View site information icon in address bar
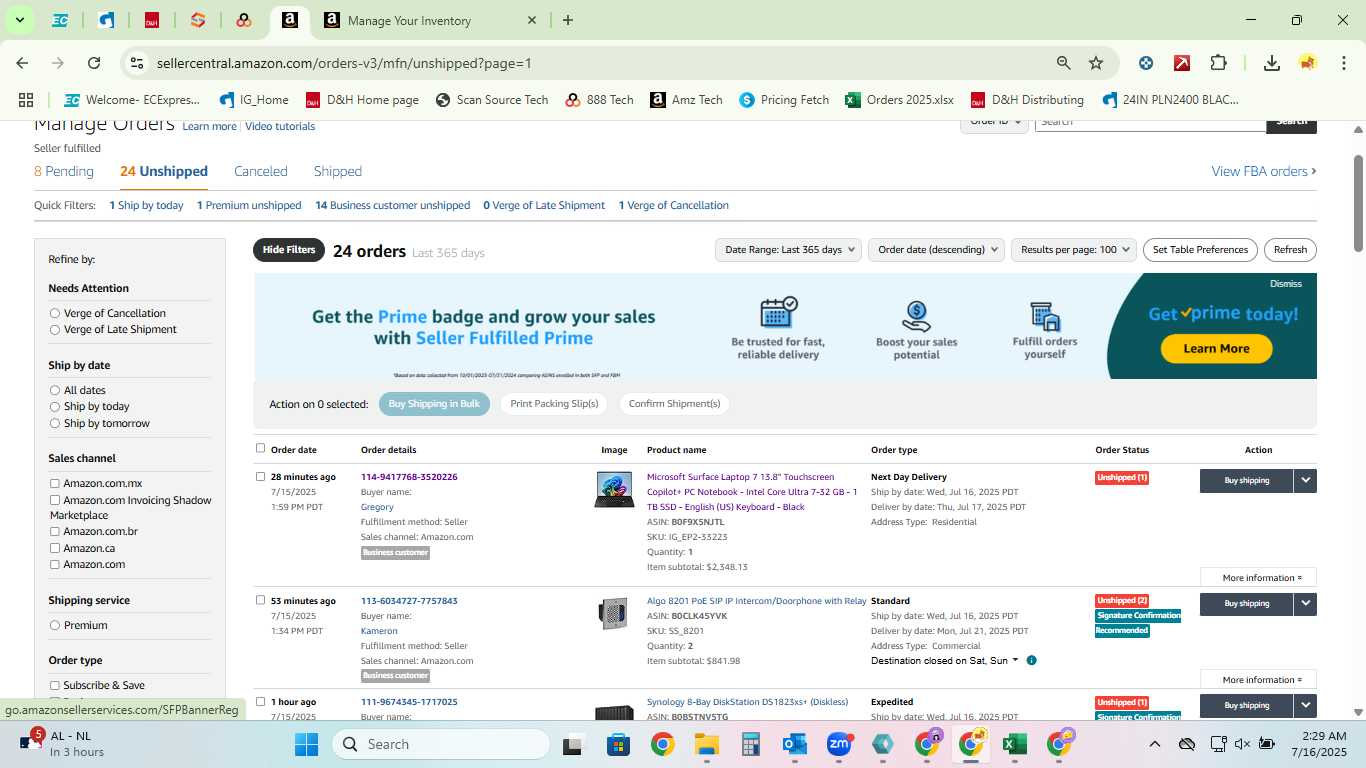 coord(137,63)
